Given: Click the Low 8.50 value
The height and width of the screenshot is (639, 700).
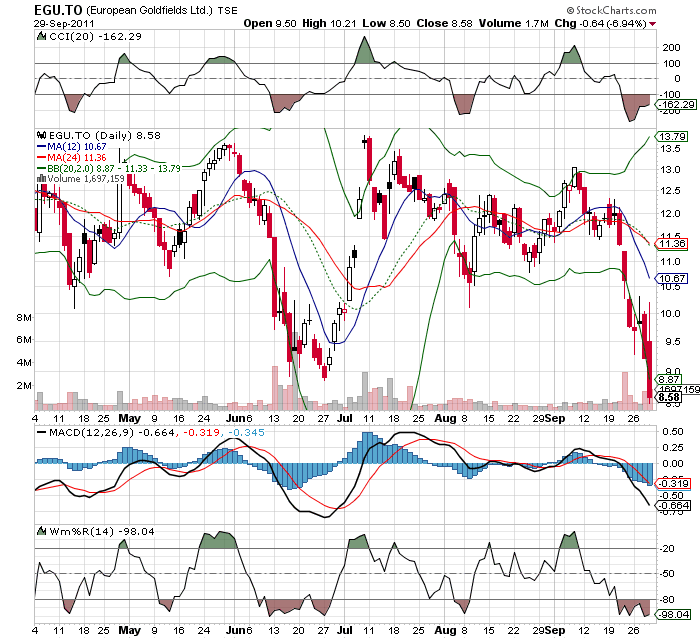Looking at the screenshot, I should point(386,23).
